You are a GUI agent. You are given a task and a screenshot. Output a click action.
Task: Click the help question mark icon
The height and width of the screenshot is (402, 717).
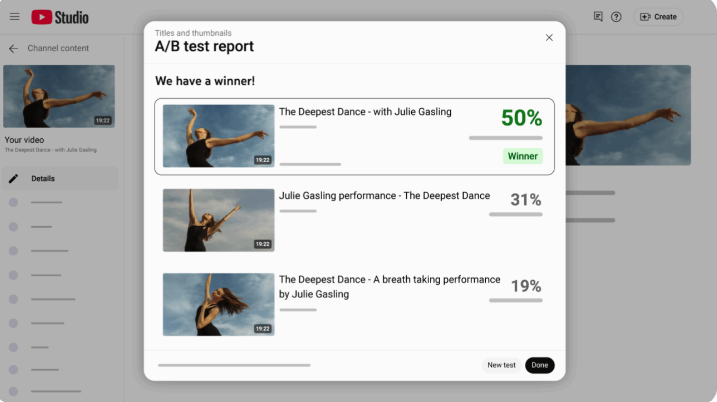tap(616, 17)
